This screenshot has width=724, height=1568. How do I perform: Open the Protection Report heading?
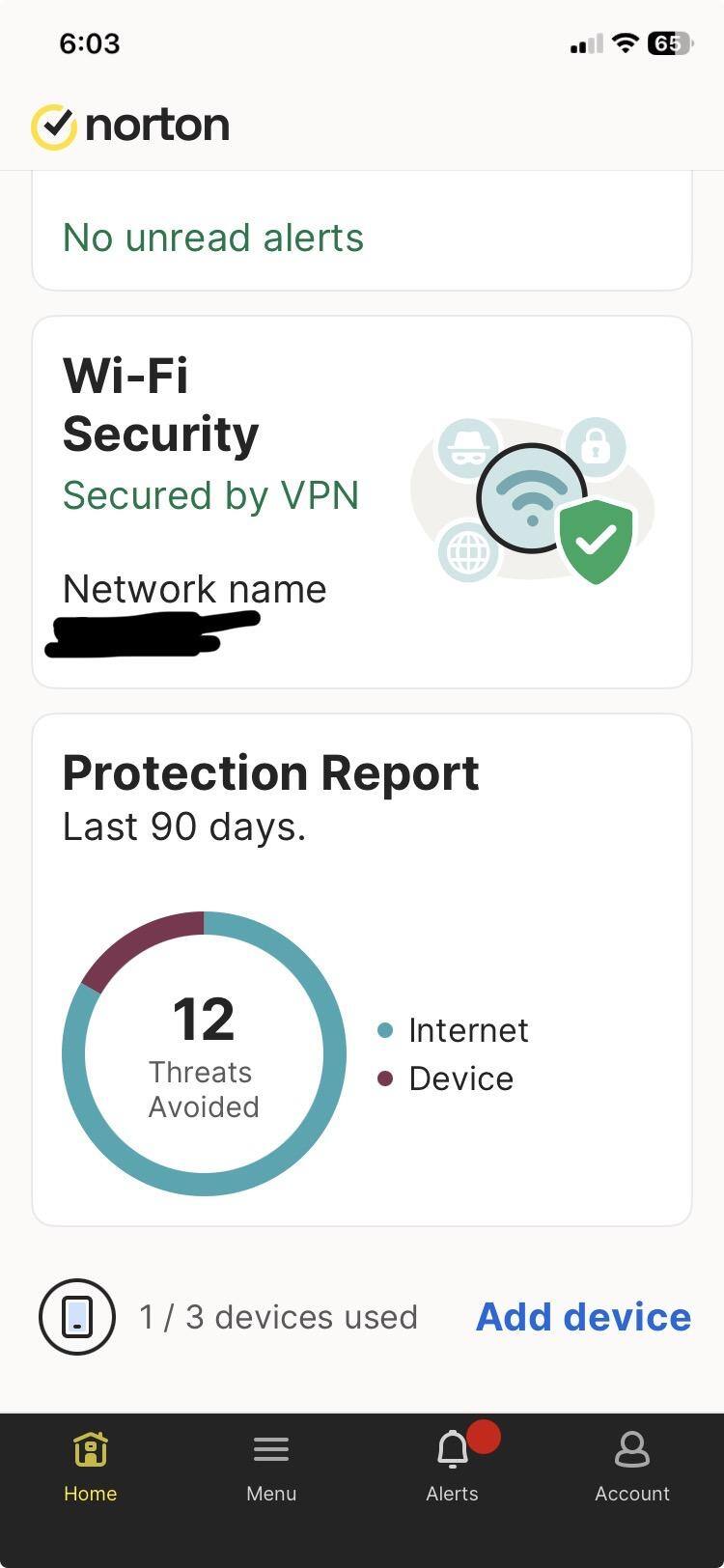pyautogui.click(x=270, y=773)
